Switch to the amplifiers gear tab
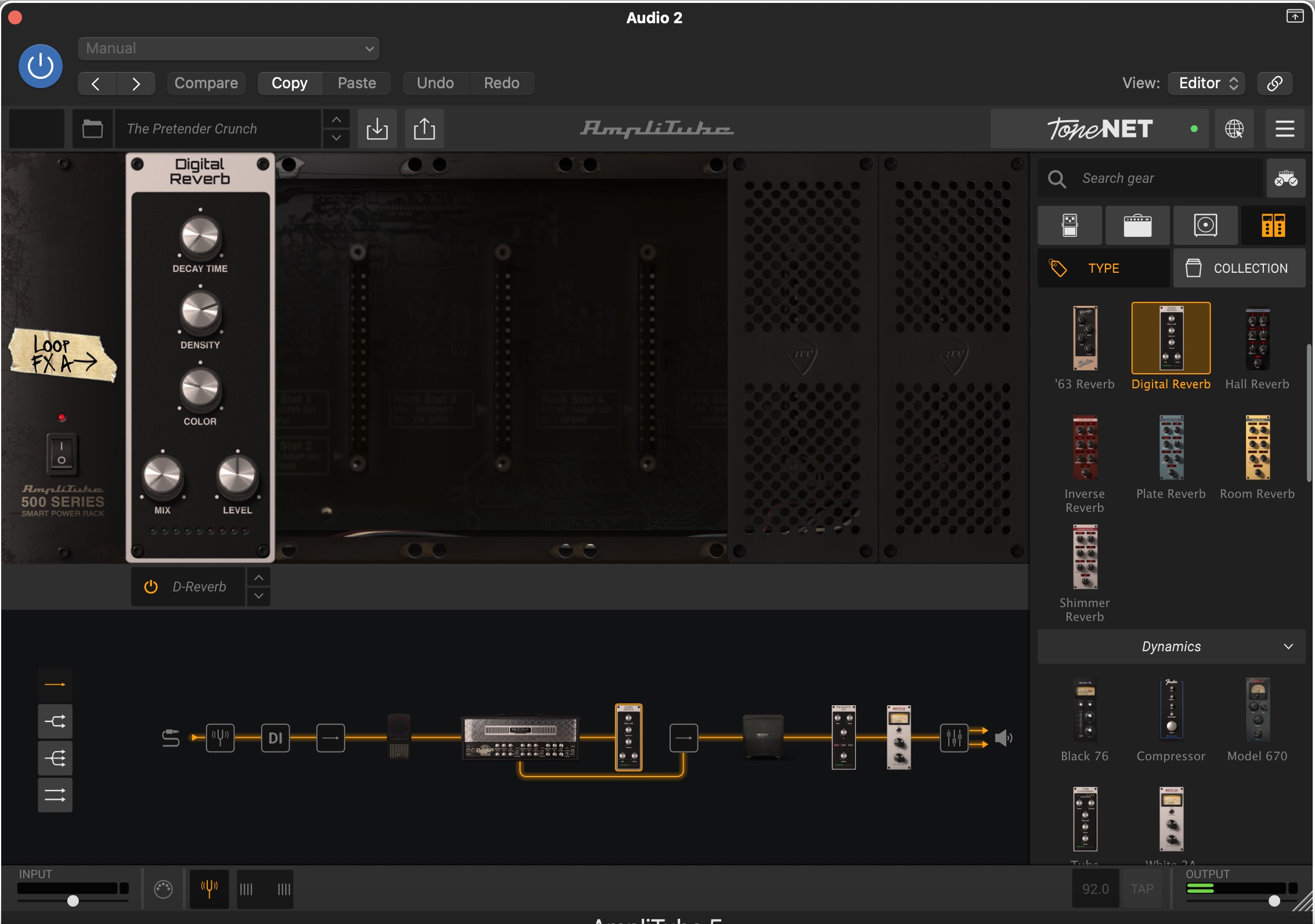The width and height of the screenshot is (1315, 924). point(1137,225)
